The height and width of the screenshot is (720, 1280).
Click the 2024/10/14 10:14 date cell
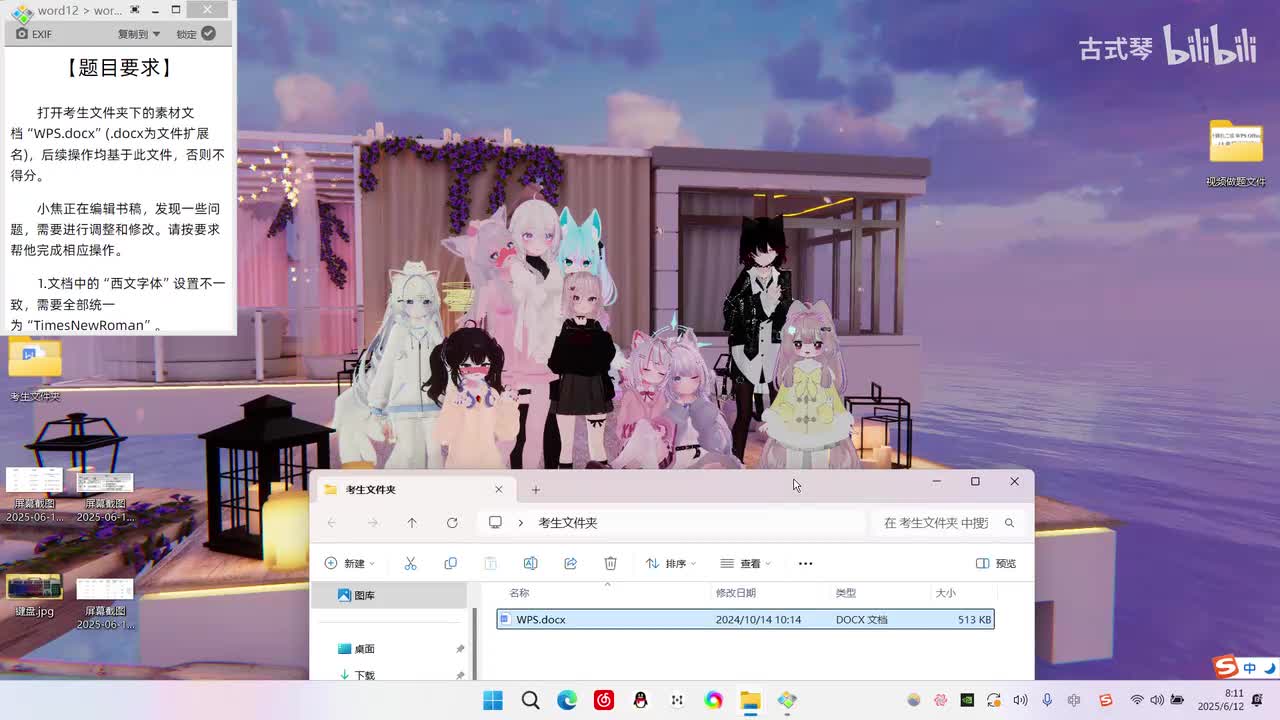[x=758, y=619]
